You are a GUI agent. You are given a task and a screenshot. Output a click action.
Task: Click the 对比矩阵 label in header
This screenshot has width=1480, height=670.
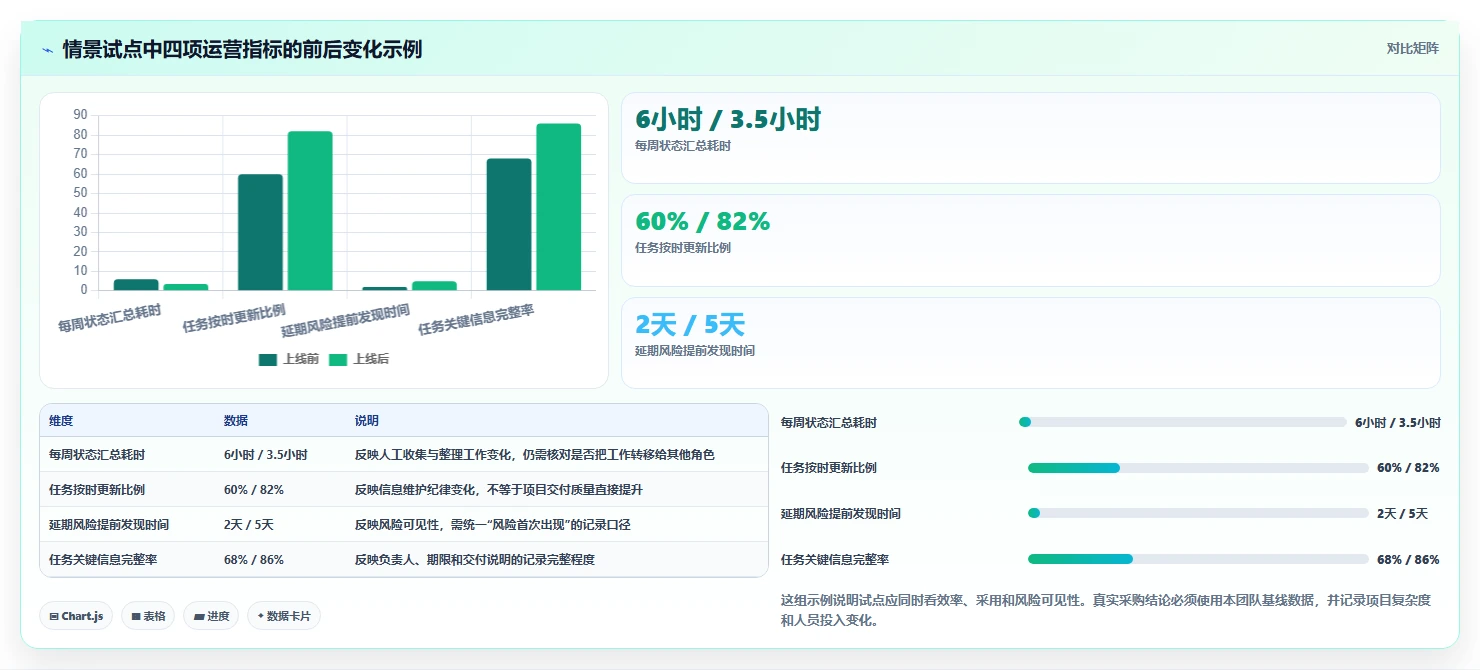[x=1413, y=48]
